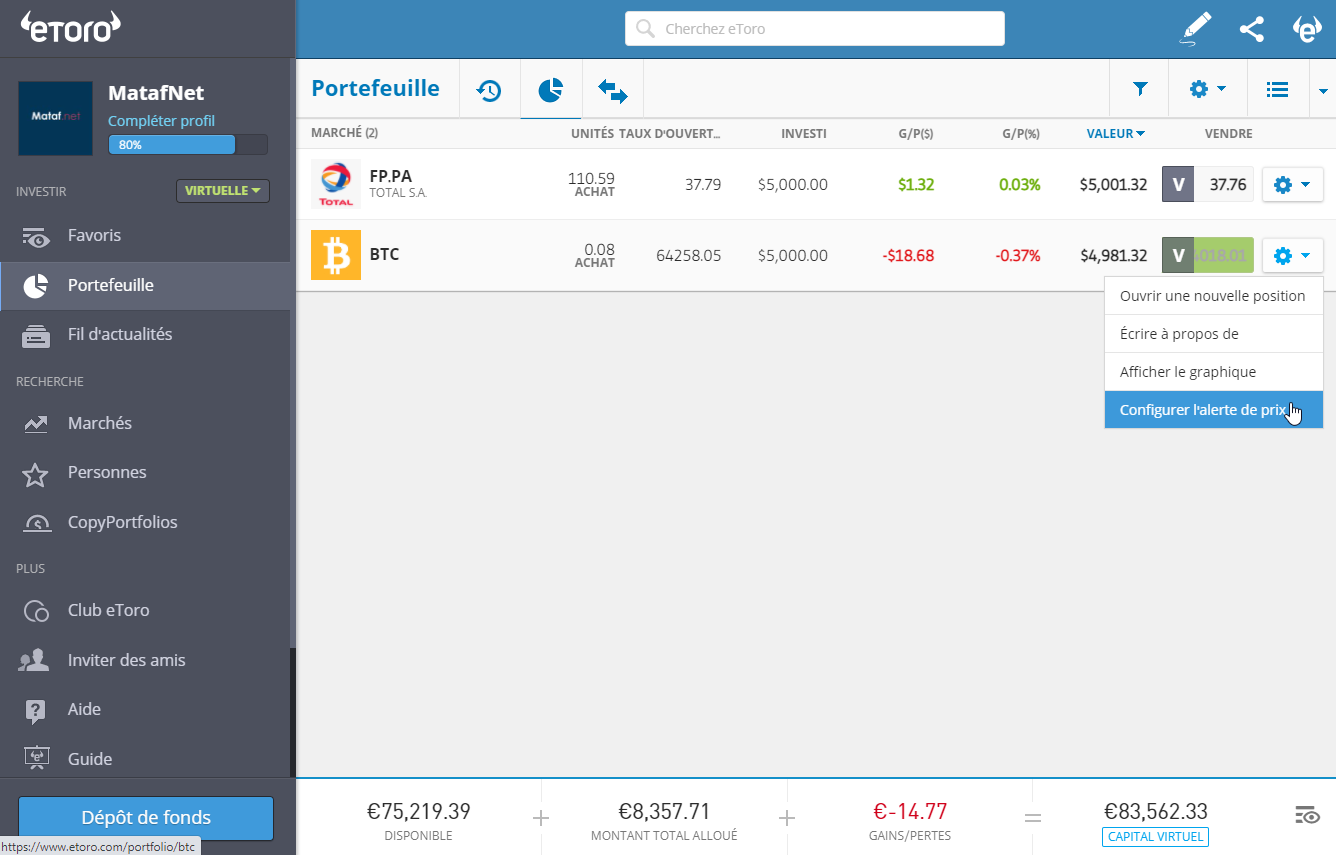Image resolution: width=1336 pixels, height=855 pixels.
Task: Click the 80% profile completion bar
Action: (x=188, y=145)
